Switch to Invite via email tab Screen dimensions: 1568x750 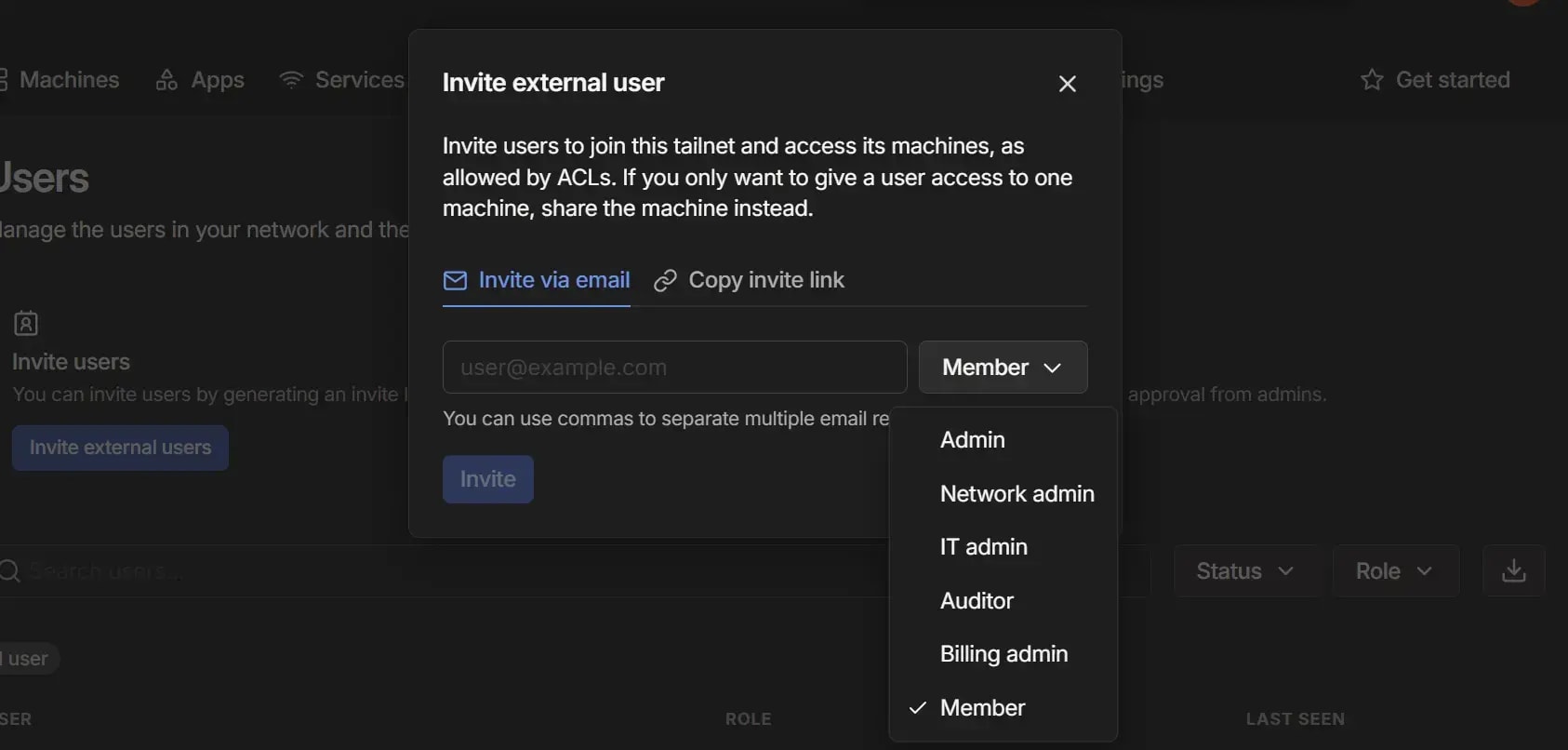(537, 280)
